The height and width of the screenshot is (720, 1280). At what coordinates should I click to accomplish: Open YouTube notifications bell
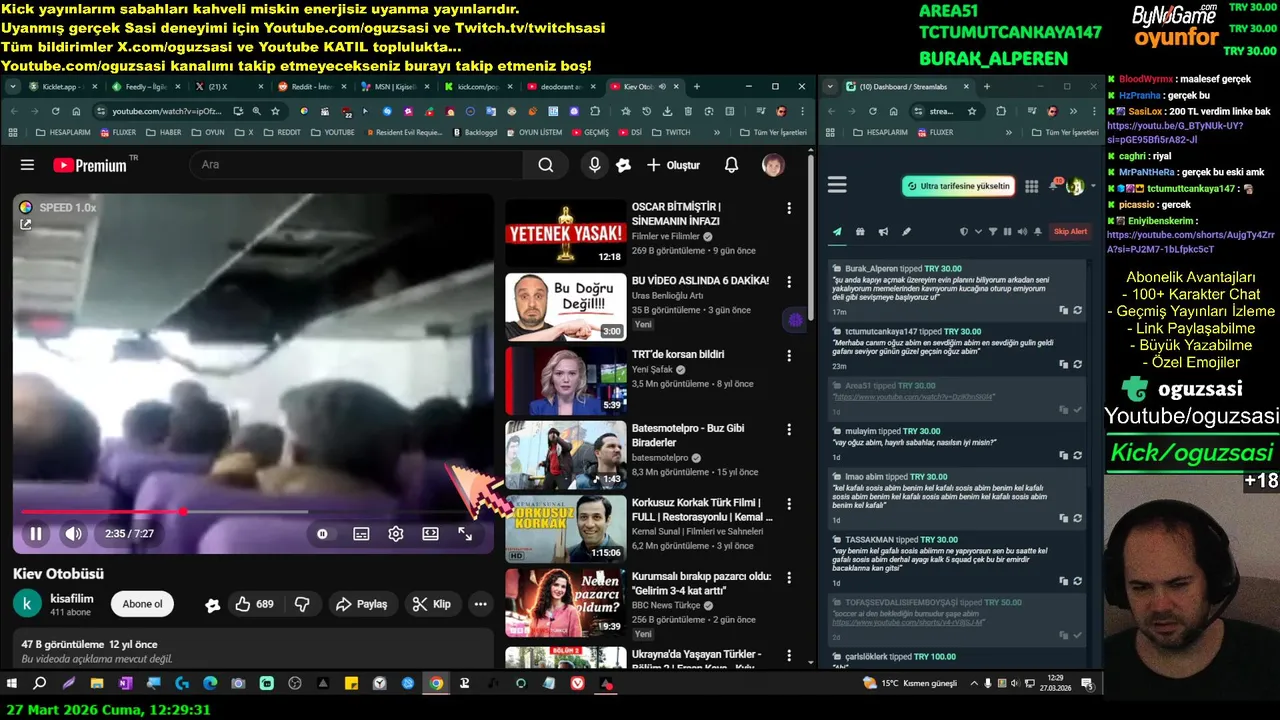click(x=731, y=165)
